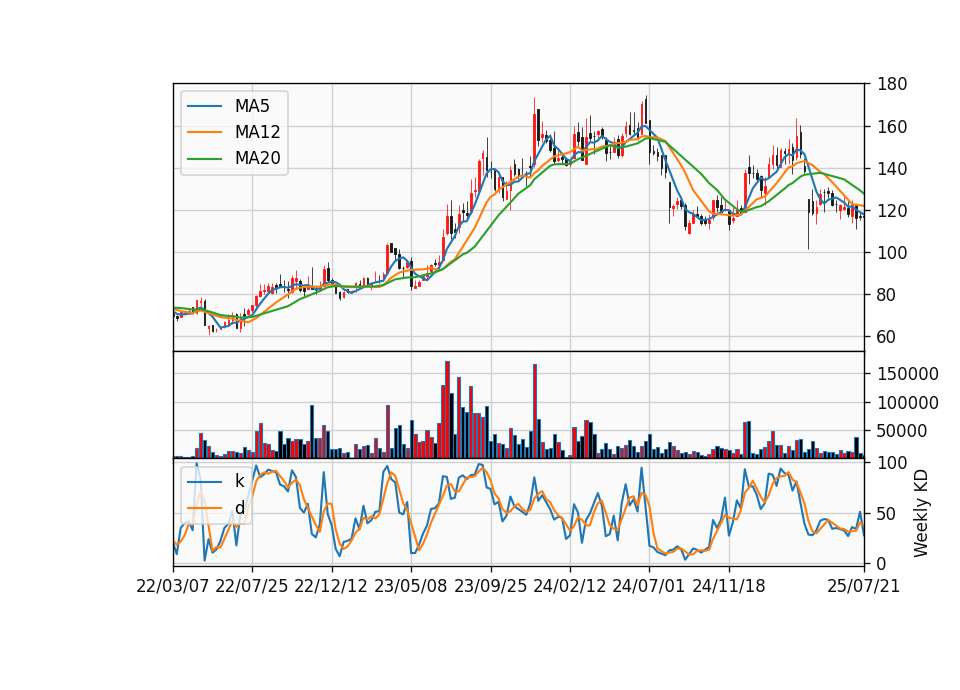960x690 pixels.
Task: Click the 80 price axis label
Action: pos(887,295)
